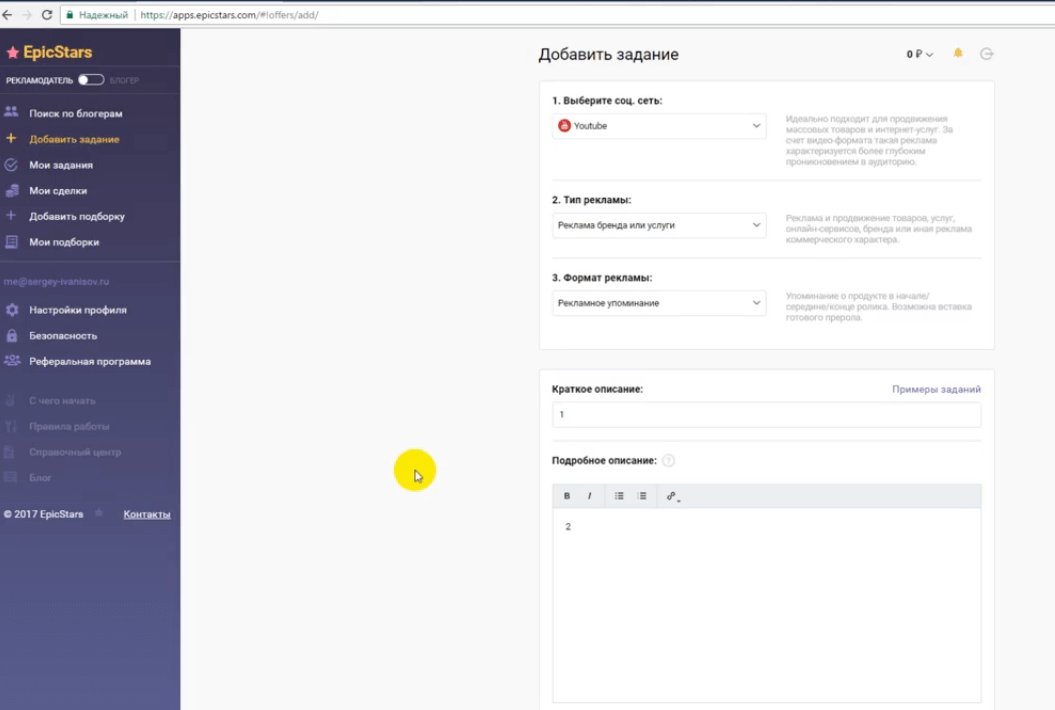
Task: Click the logout icon in header
Action: 986,54
